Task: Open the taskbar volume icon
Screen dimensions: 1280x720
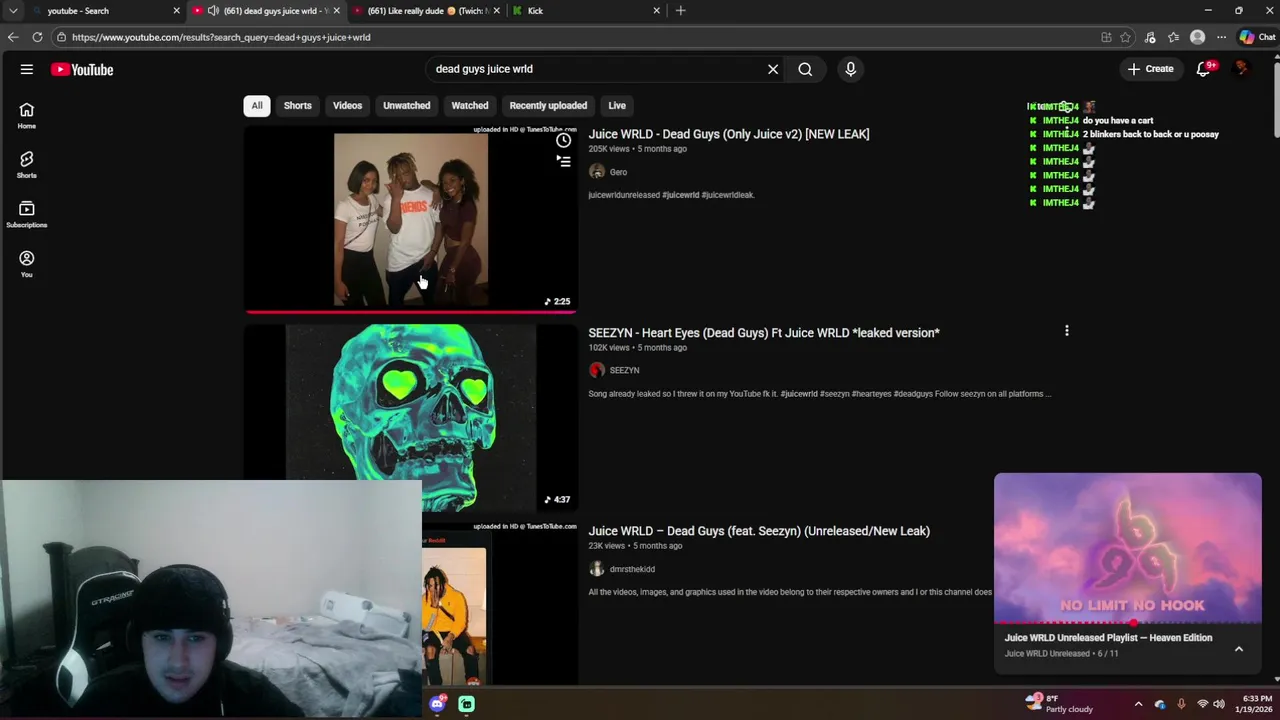Action: [x=1219, y=704]
